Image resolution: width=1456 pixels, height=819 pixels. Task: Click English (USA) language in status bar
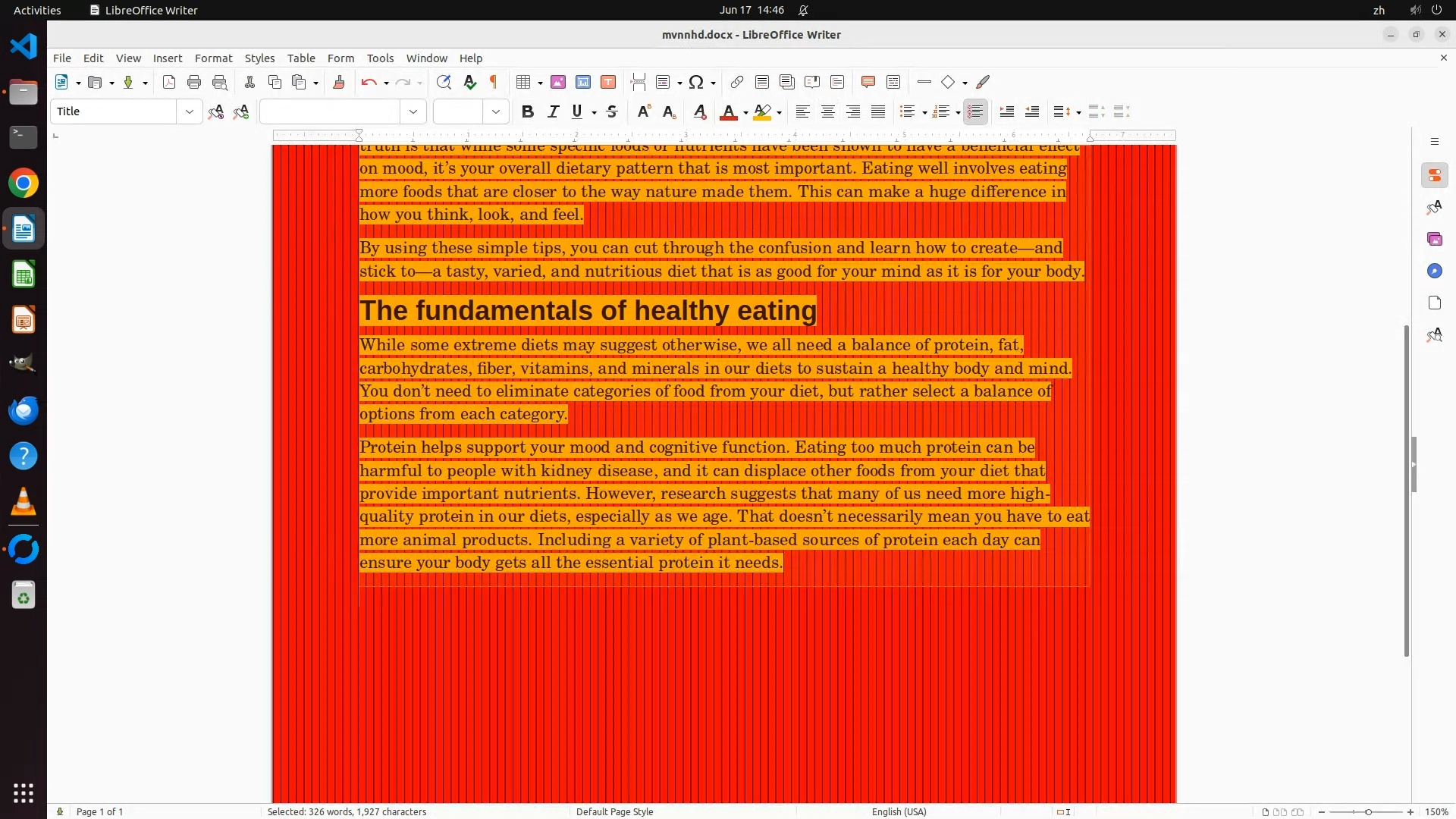(x=899, y=811)
